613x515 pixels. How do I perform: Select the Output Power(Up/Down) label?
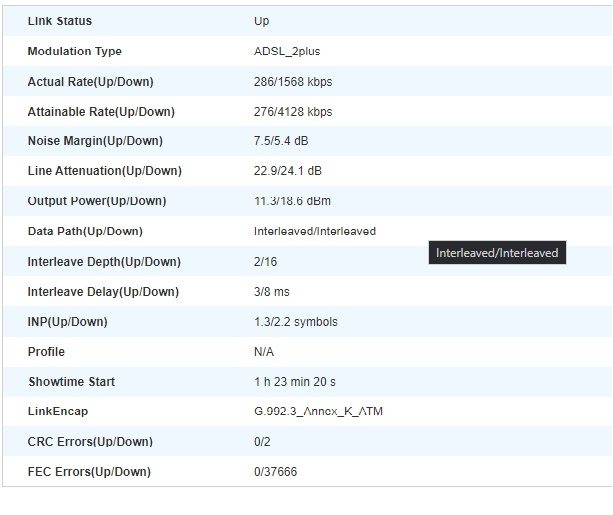pos(97,201)
